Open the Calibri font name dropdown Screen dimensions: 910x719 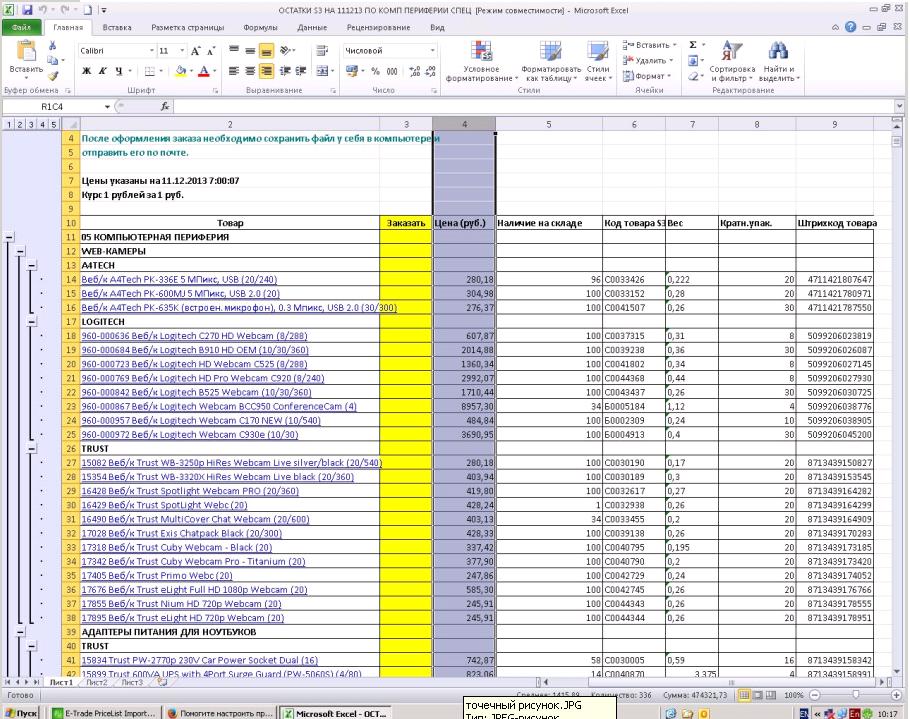tap(152, 51)
